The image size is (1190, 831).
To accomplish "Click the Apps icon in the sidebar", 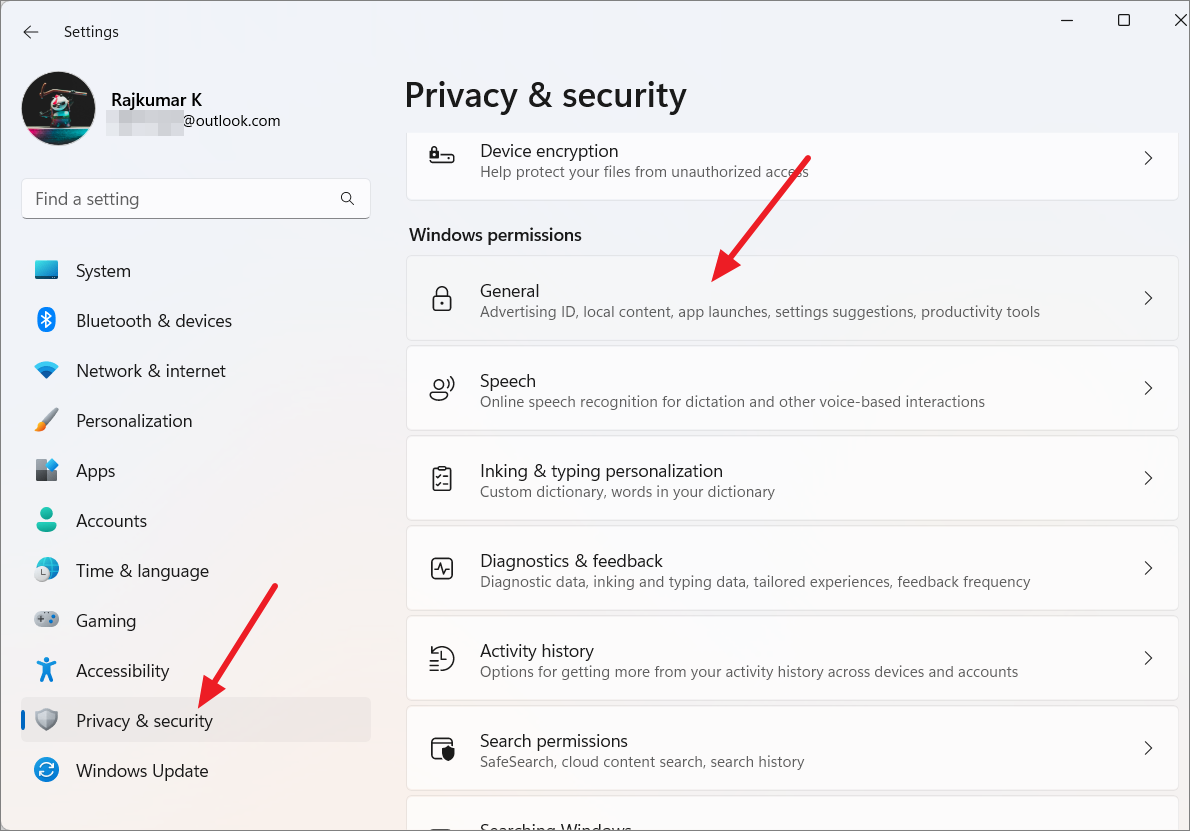I will tap(46, 470).
